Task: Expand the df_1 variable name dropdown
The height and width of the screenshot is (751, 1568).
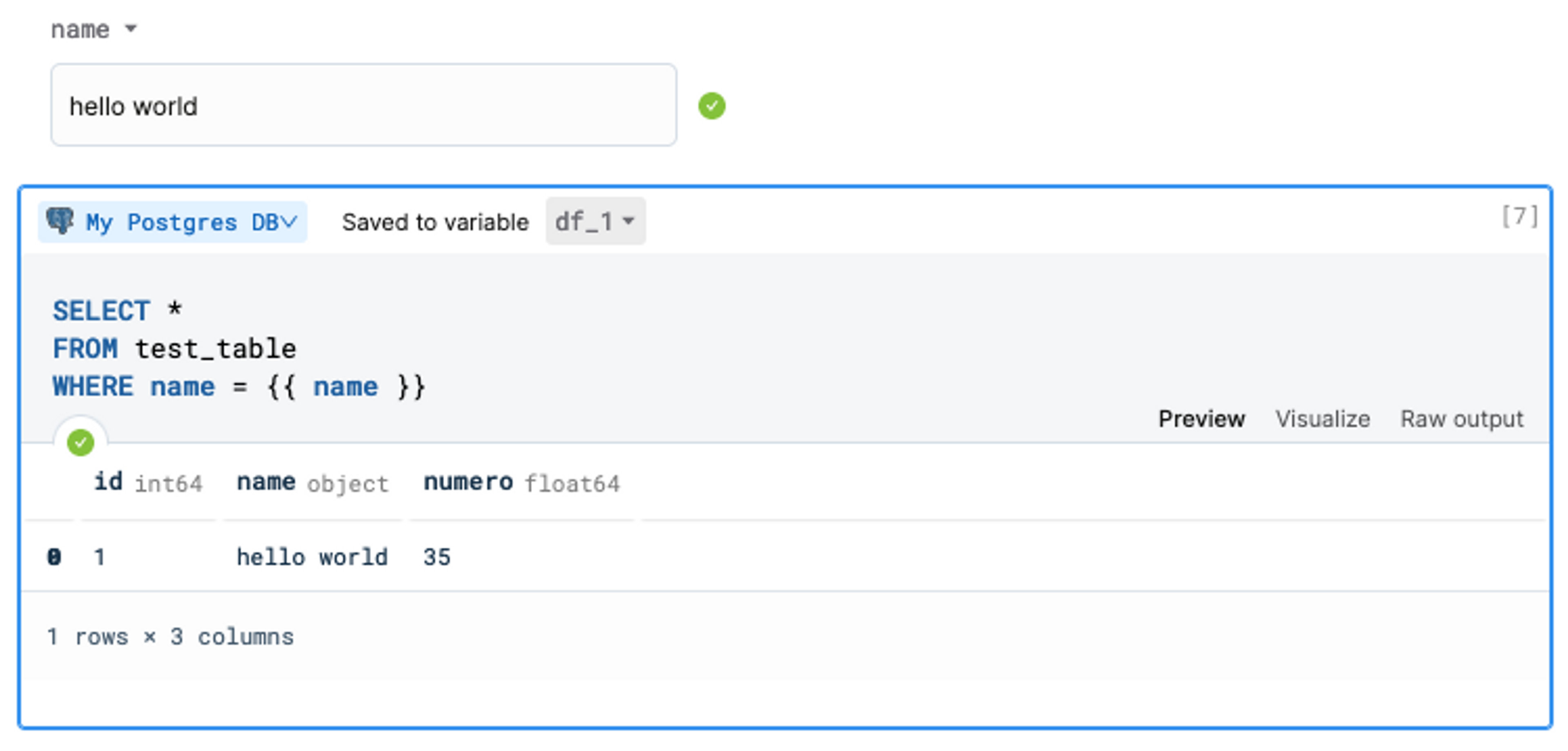Action: point(595,222)
